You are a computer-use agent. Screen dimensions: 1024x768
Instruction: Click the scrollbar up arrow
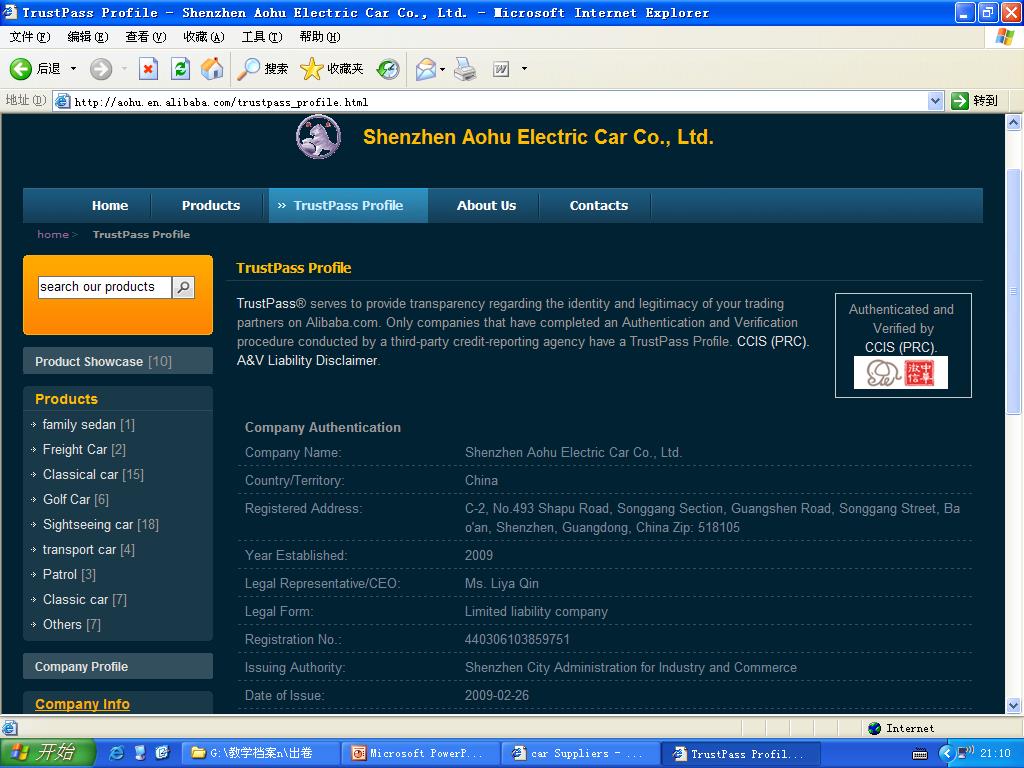1014,122
